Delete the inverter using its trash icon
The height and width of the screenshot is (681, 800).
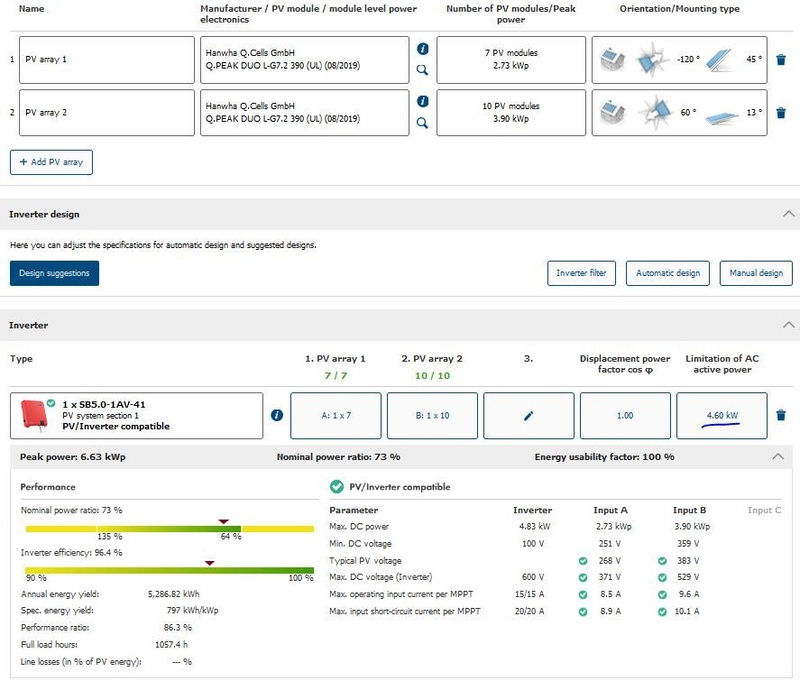point(781,415)
